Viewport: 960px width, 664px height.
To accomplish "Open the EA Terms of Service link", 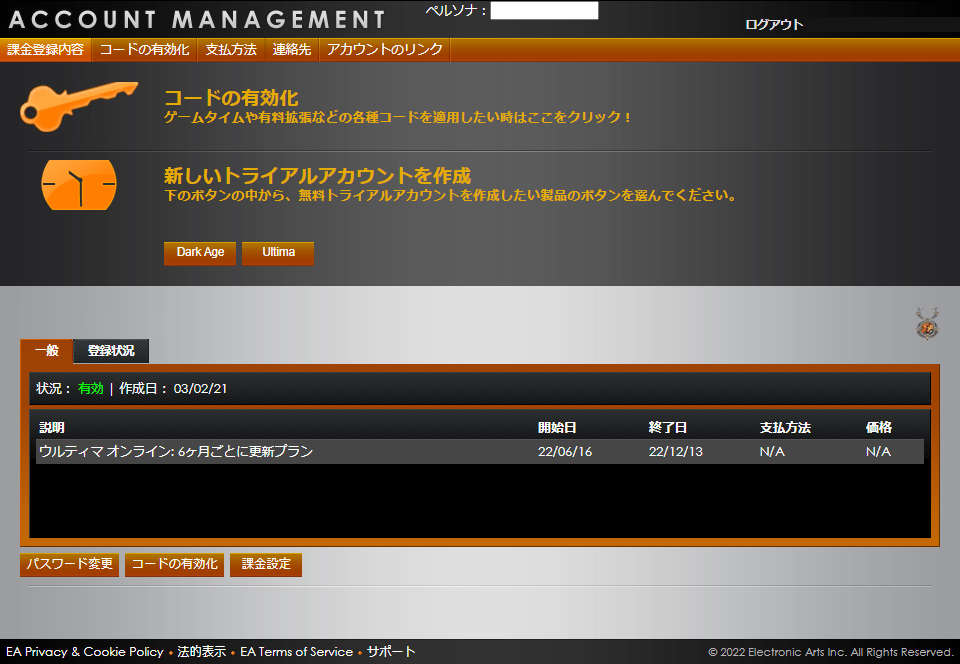I will tap(296, 652).
